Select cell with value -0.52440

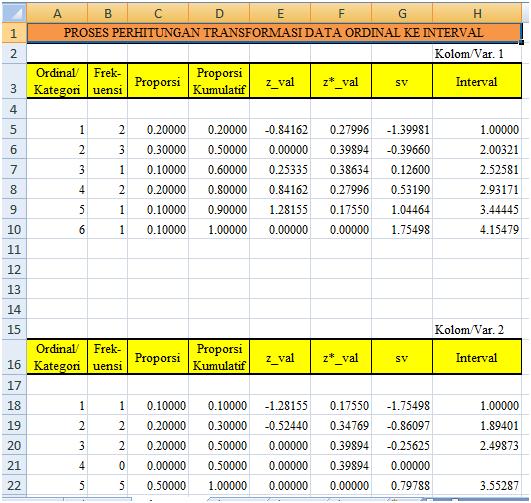pos(280,425)
